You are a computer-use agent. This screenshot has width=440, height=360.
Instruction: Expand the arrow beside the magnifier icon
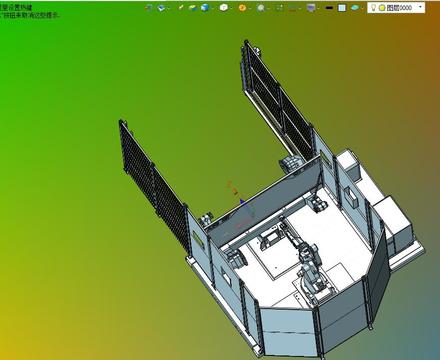pyautogui.click(x=268, y=8)
